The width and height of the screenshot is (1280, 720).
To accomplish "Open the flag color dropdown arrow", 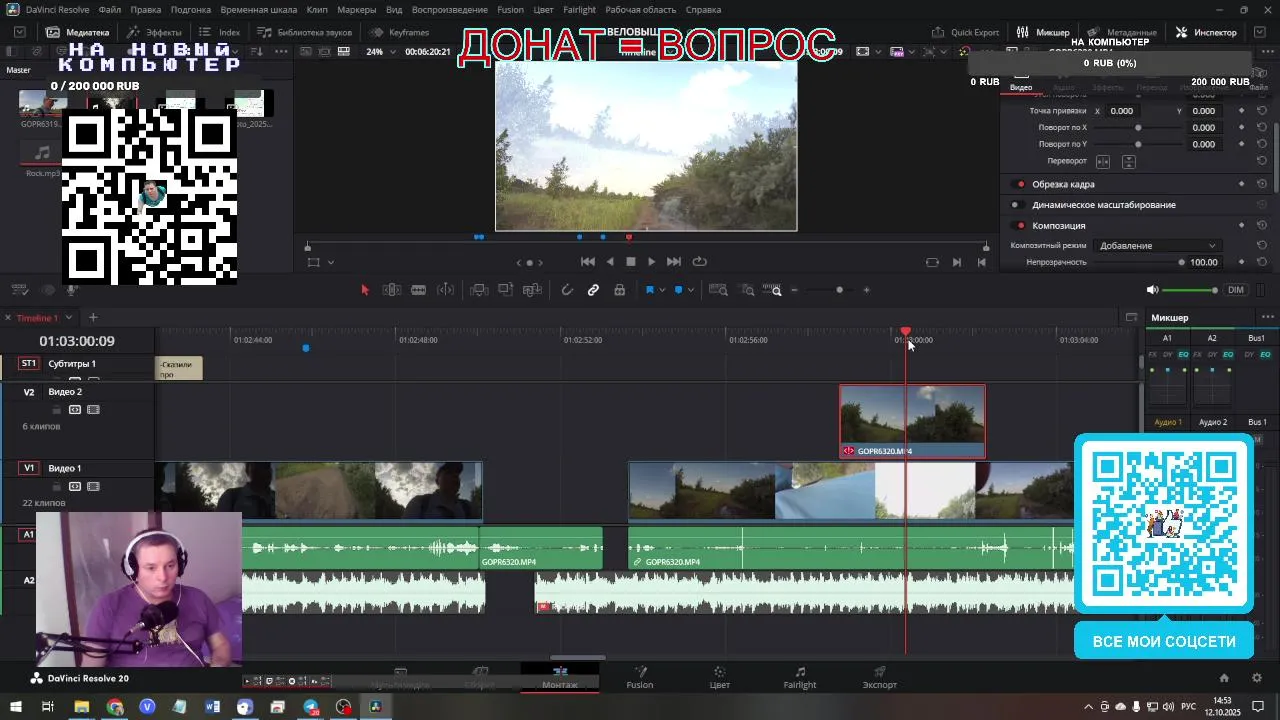I will click(x=661, y=291).
